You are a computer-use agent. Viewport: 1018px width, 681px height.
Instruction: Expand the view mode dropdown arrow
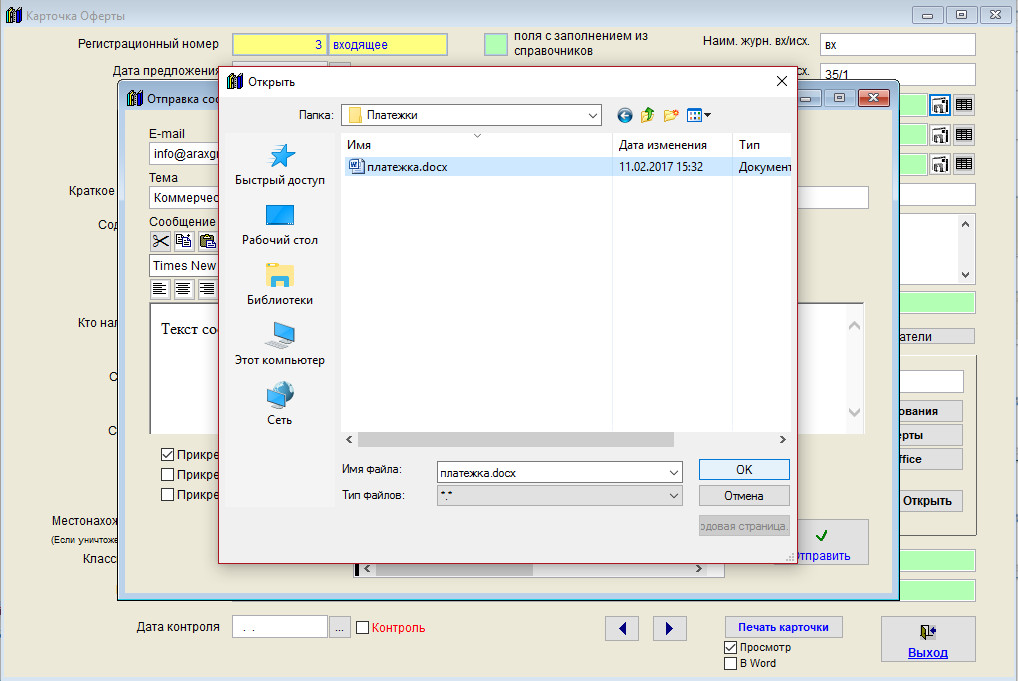pos(708,116)
